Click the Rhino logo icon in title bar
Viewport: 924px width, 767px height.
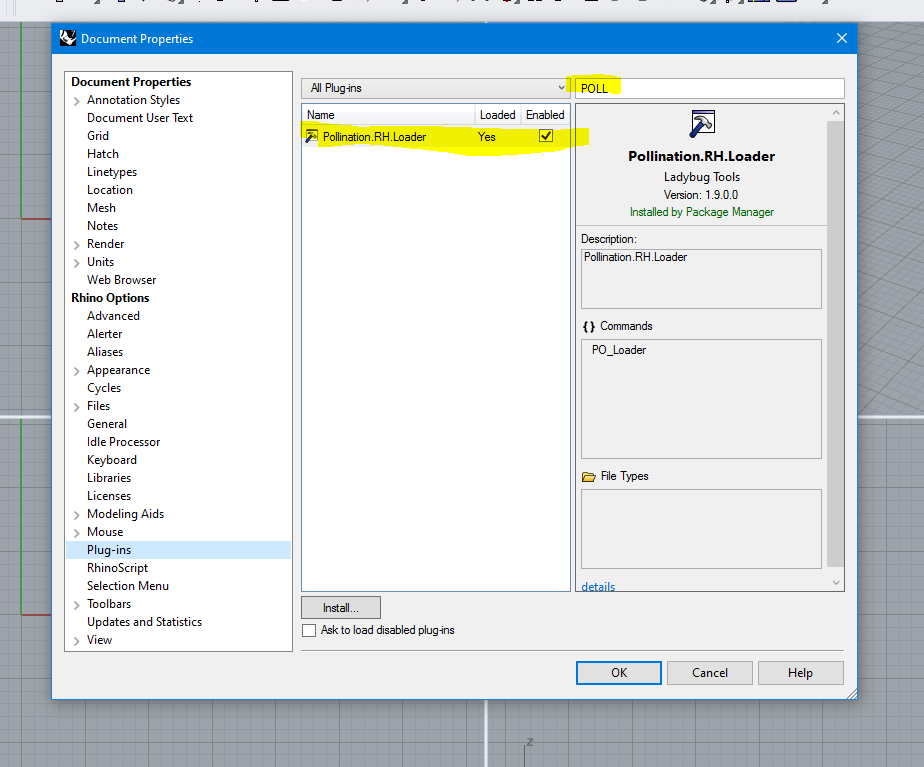68,38
